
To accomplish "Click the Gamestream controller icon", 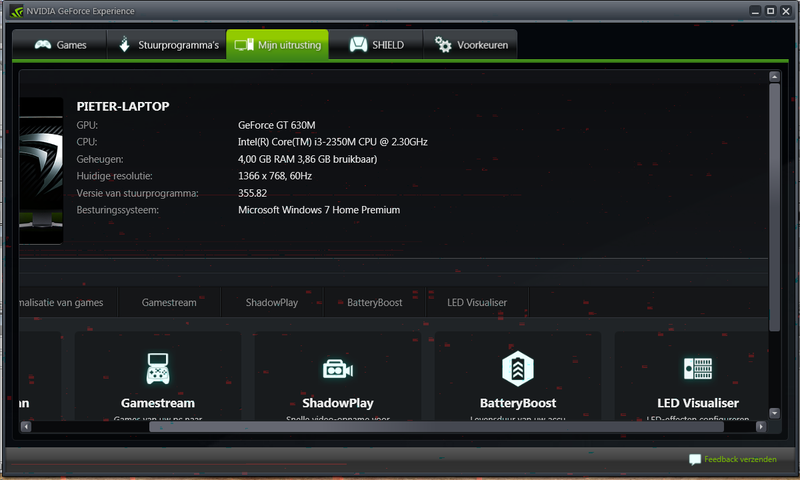I will [x=158, y=368].
